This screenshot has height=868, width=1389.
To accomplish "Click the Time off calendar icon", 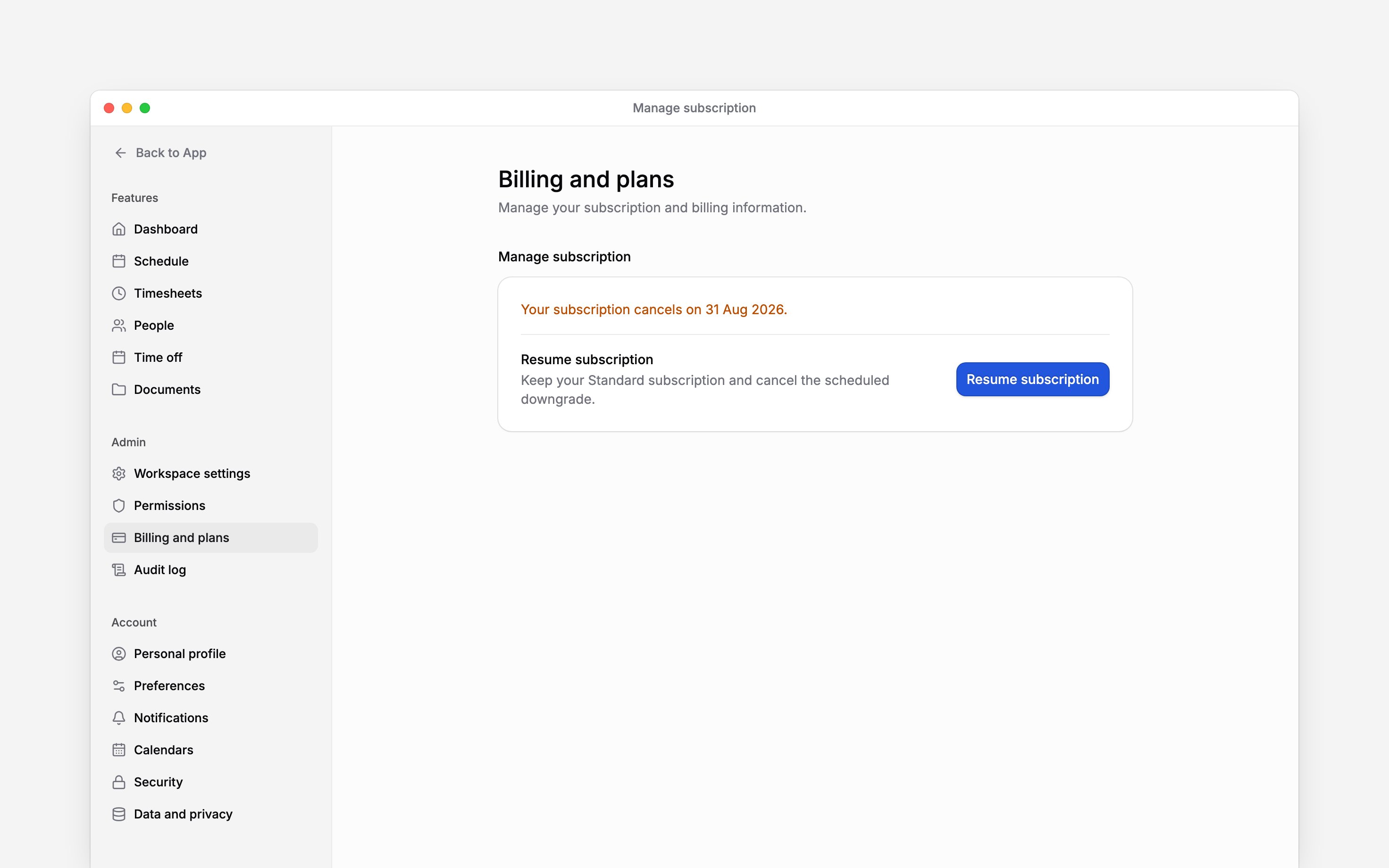I will point(119,358).
